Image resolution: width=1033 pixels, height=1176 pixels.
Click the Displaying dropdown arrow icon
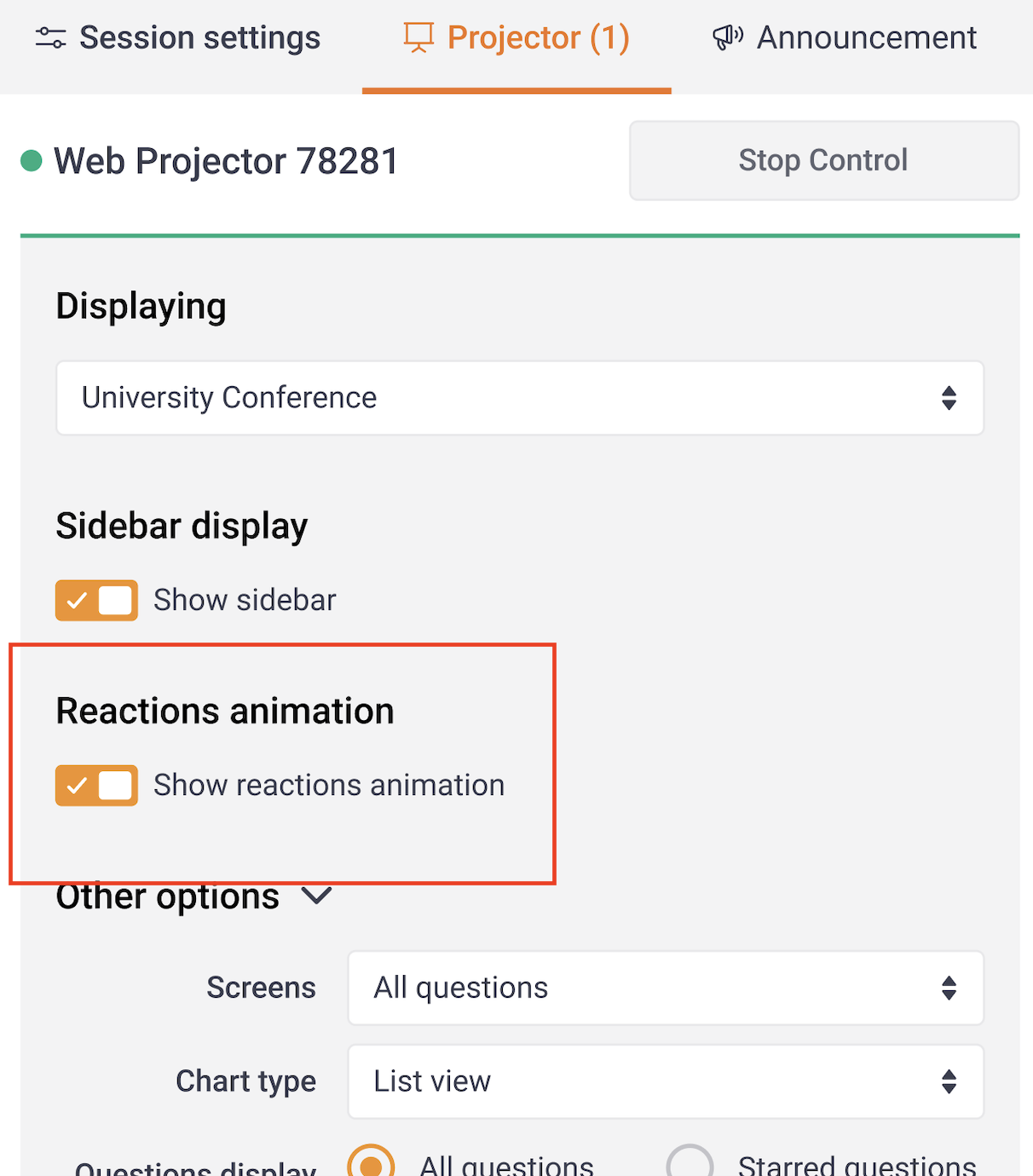click(x=949, y=398)
